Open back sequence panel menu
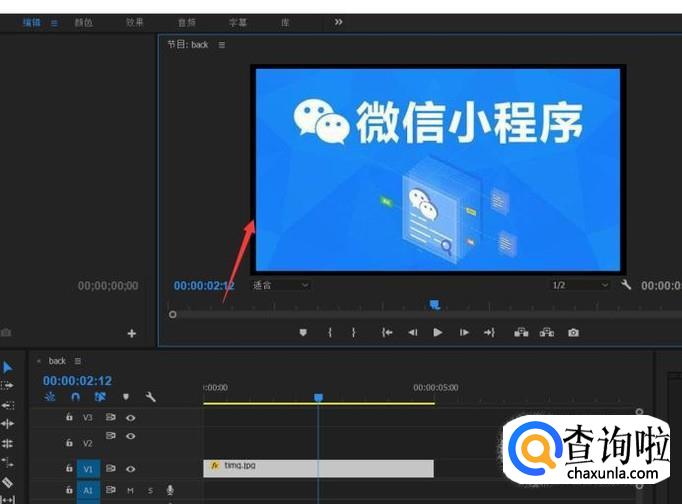Viewport: 682px width, 504px height. tap(78, 361)
